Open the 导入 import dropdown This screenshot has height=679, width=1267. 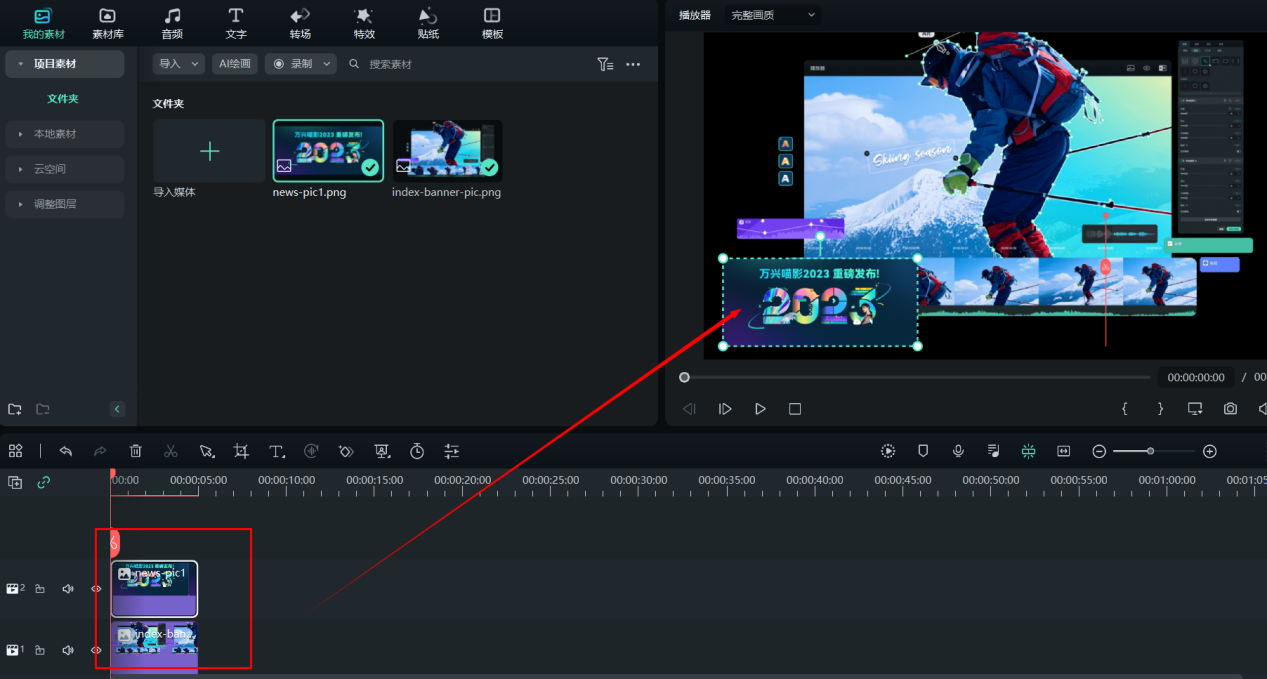tap(178, 64)
